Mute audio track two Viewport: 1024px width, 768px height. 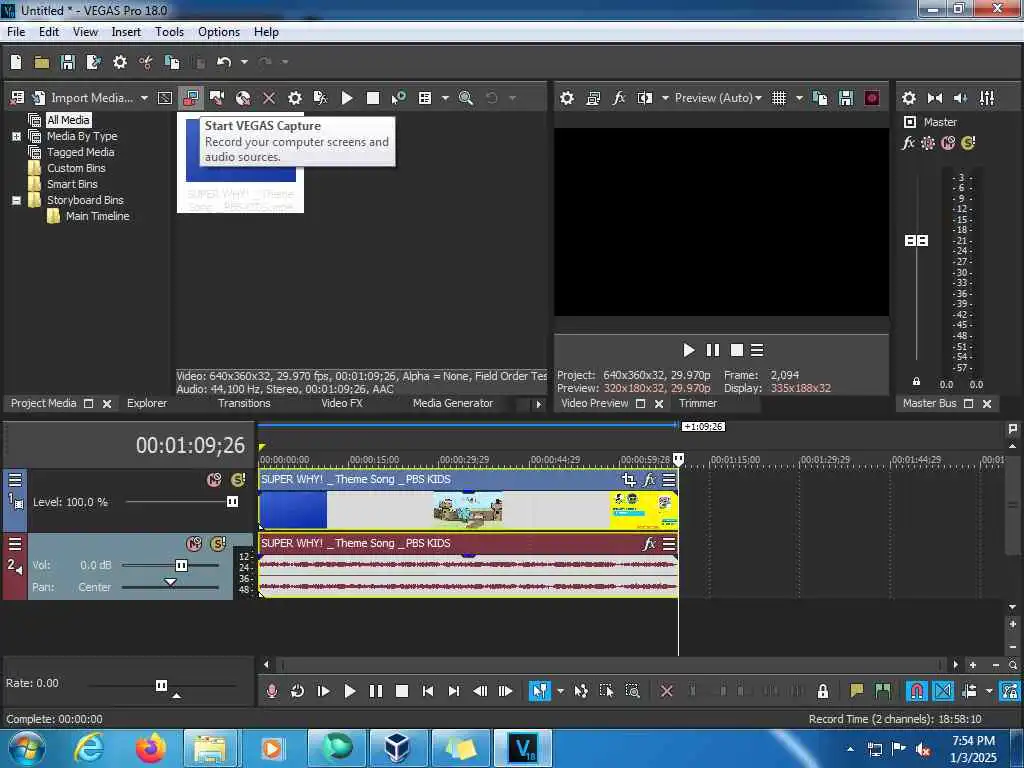coord(194,543)
